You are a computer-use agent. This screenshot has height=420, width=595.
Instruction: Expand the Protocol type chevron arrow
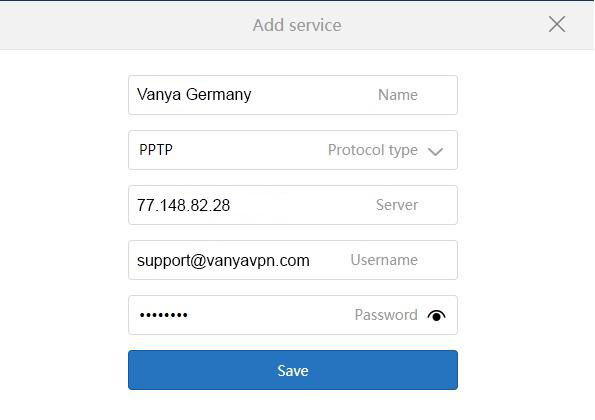[x=435, y=152]
